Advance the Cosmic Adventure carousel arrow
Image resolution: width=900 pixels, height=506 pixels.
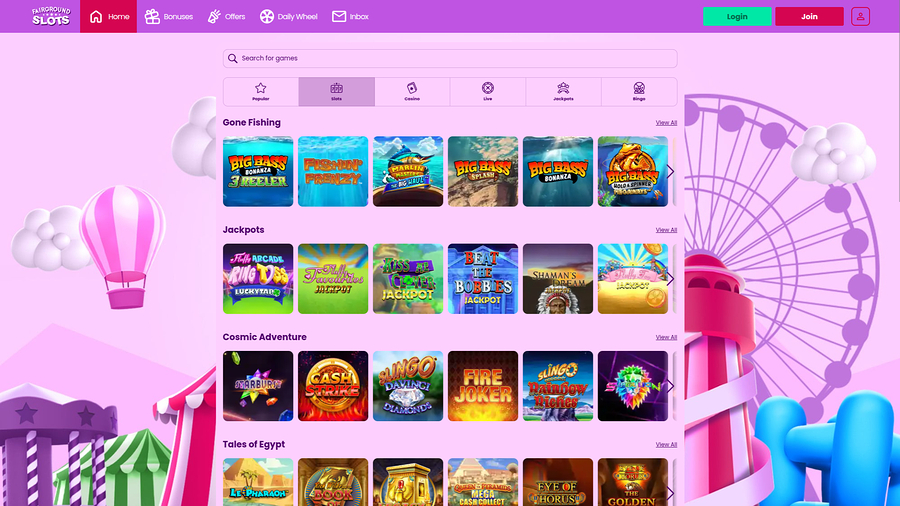point(670,386)
